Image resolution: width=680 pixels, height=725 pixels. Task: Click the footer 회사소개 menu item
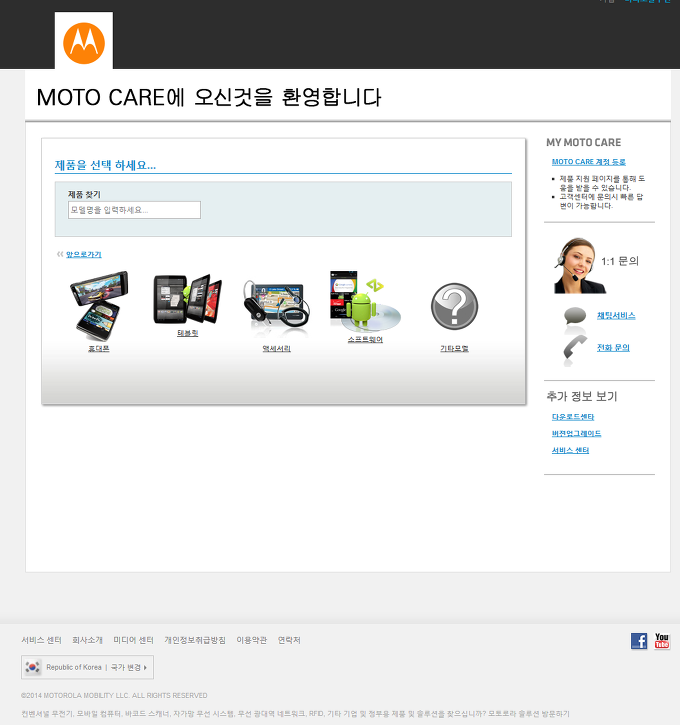pyautogui.click(x=87, y=640)
